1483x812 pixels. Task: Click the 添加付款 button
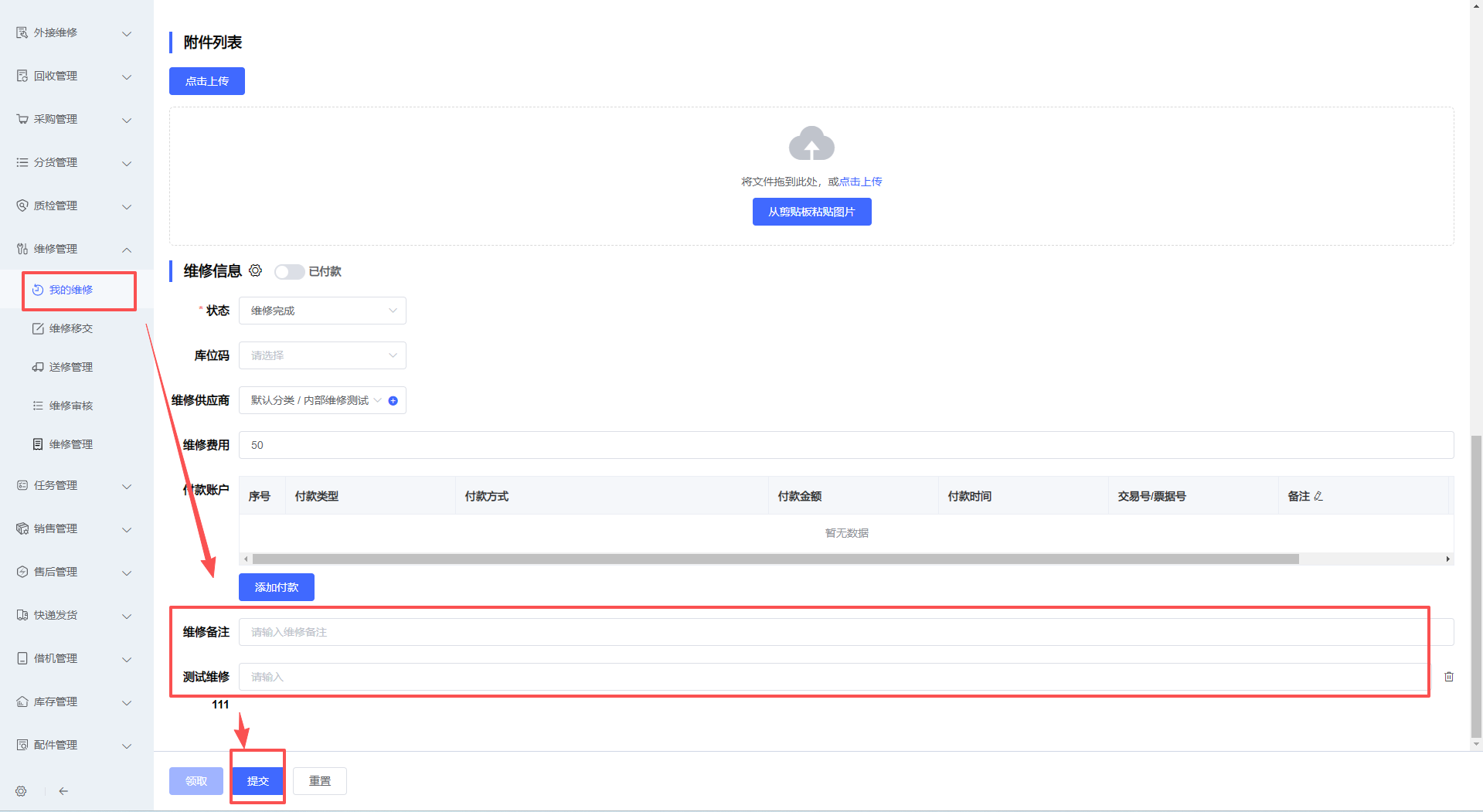(276, 587)
